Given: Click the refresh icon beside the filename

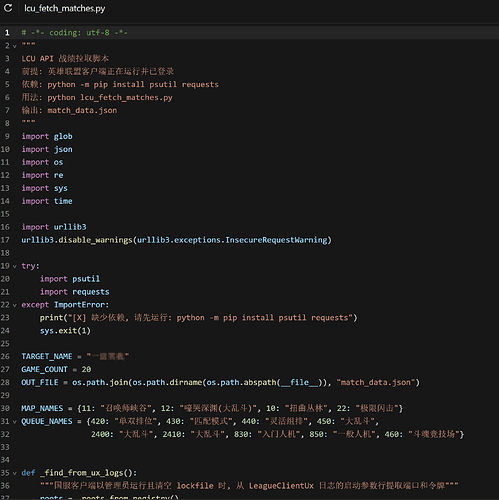Looking at the screenshot, I should (x=8, y=8).
